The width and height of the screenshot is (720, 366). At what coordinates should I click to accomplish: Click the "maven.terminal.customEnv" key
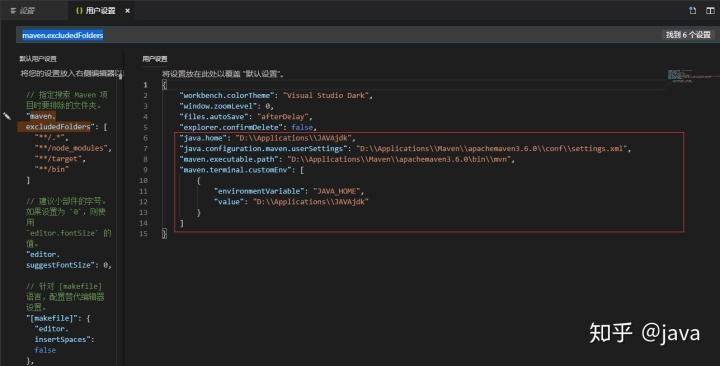click(236, 169)
